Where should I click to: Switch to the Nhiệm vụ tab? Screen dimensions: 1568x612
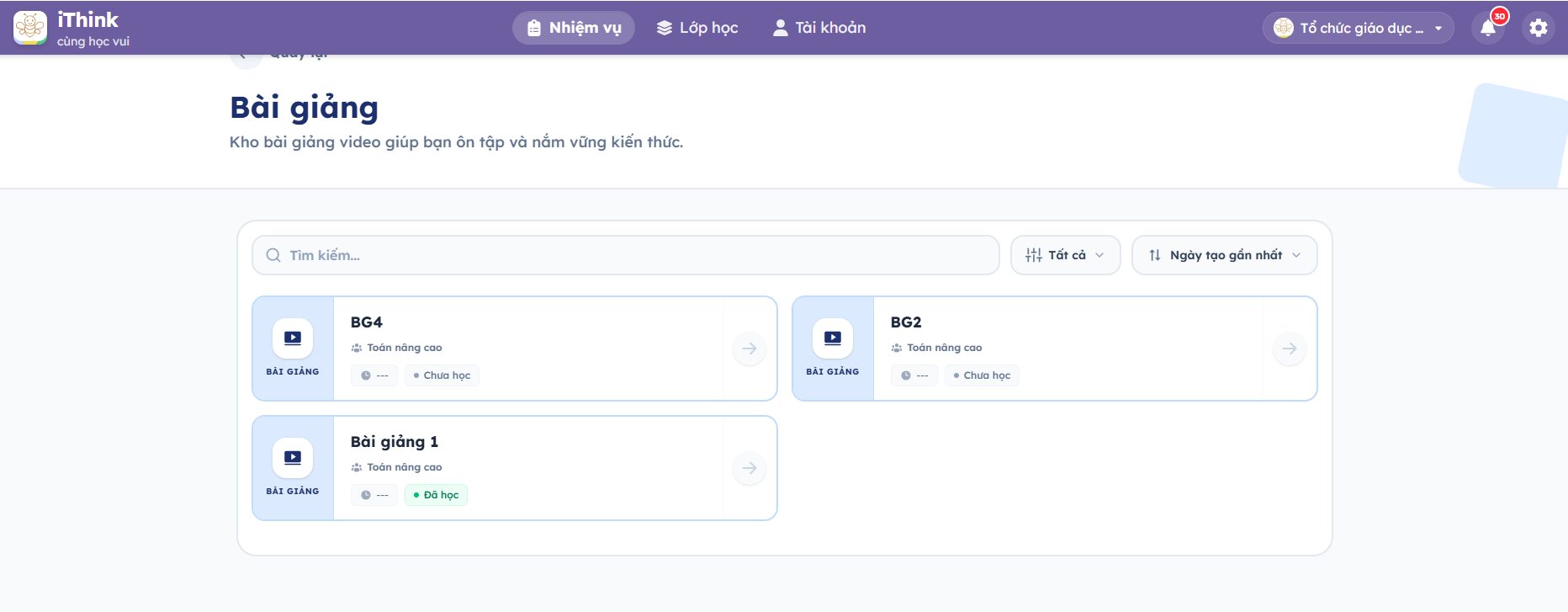(x=574, y=28)
